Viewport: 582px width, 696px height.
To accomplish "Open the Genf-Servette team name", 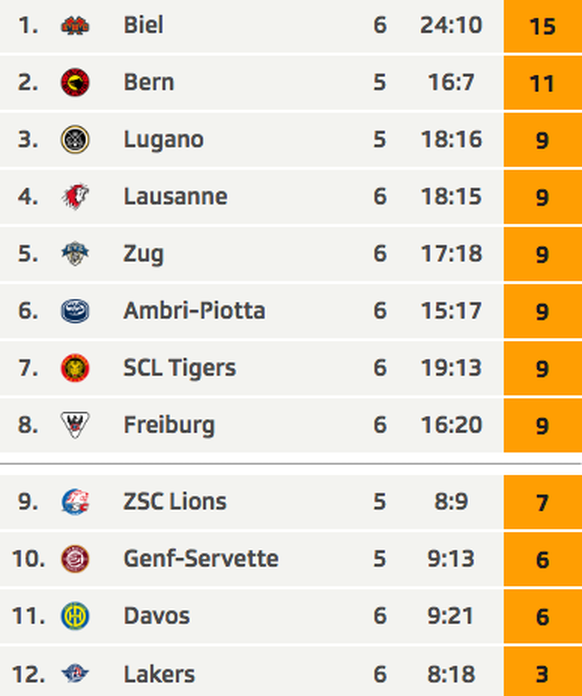I will point(201,559).
